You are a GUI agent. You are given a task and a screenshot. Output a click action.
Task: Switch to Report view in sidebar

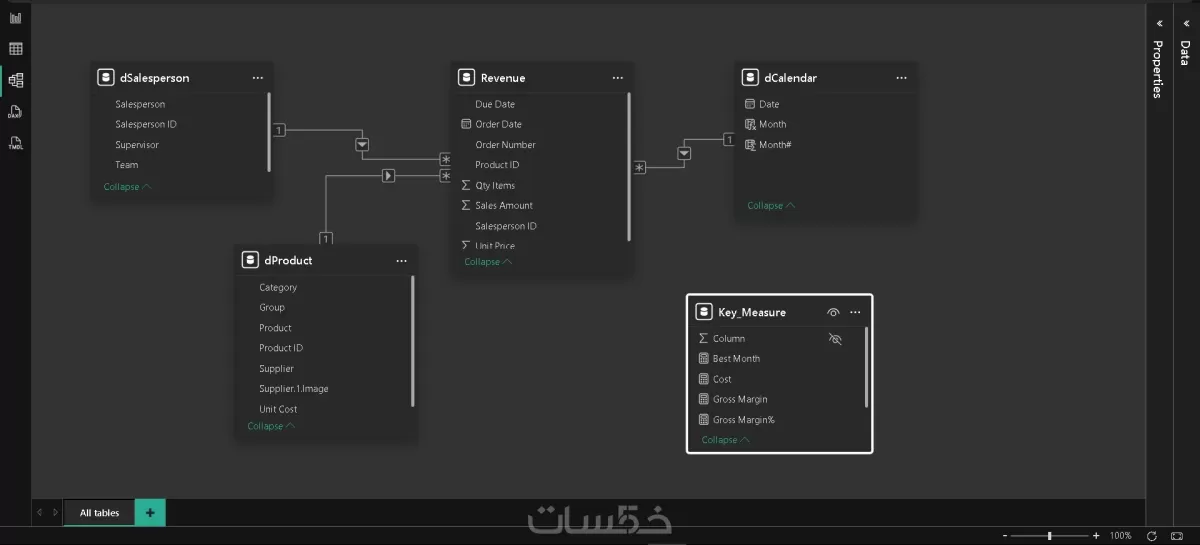(15, 18)
